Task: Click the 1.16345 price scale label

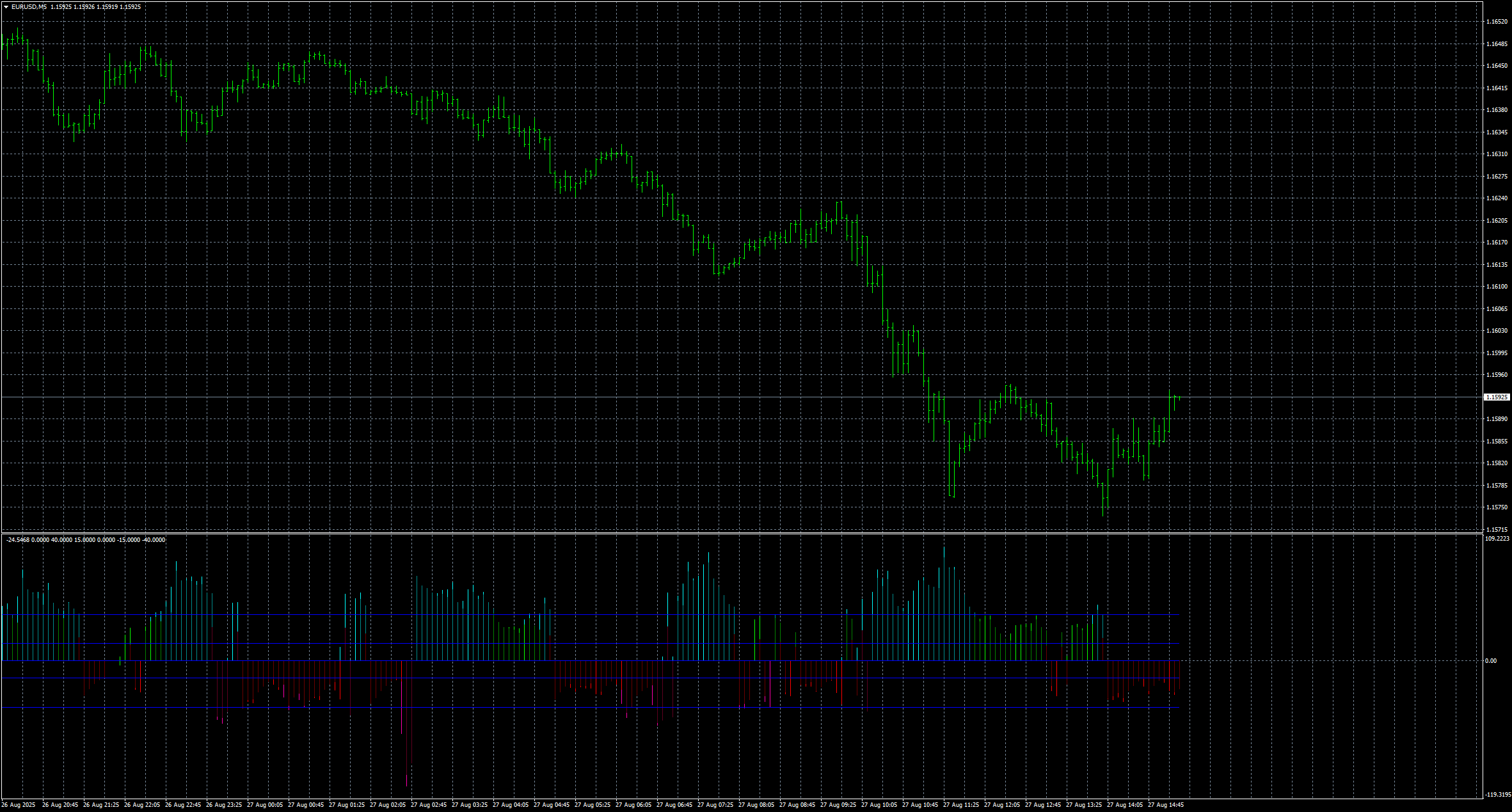Action: tap(1496, 132)
